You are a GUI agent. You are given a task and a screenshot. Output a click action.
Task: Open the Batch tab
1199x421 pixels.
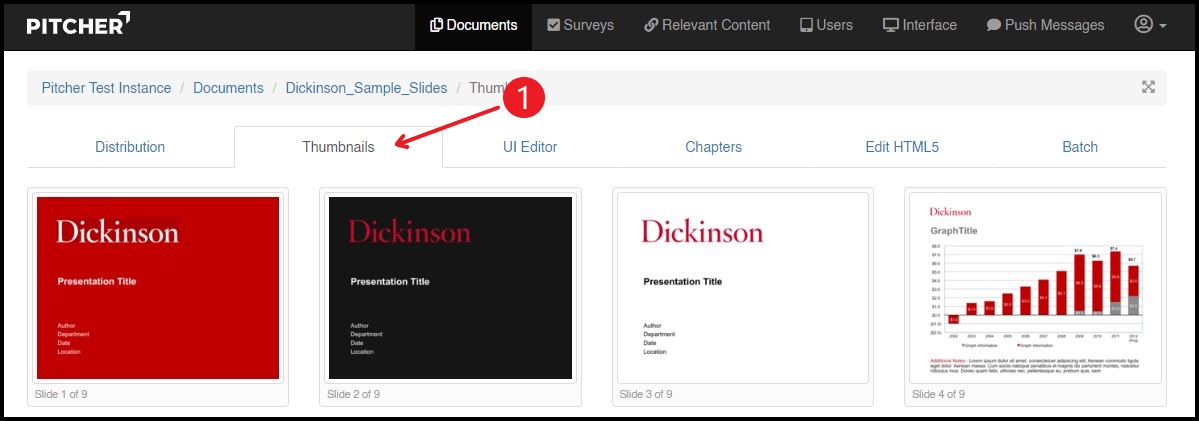pos(1080,147)
